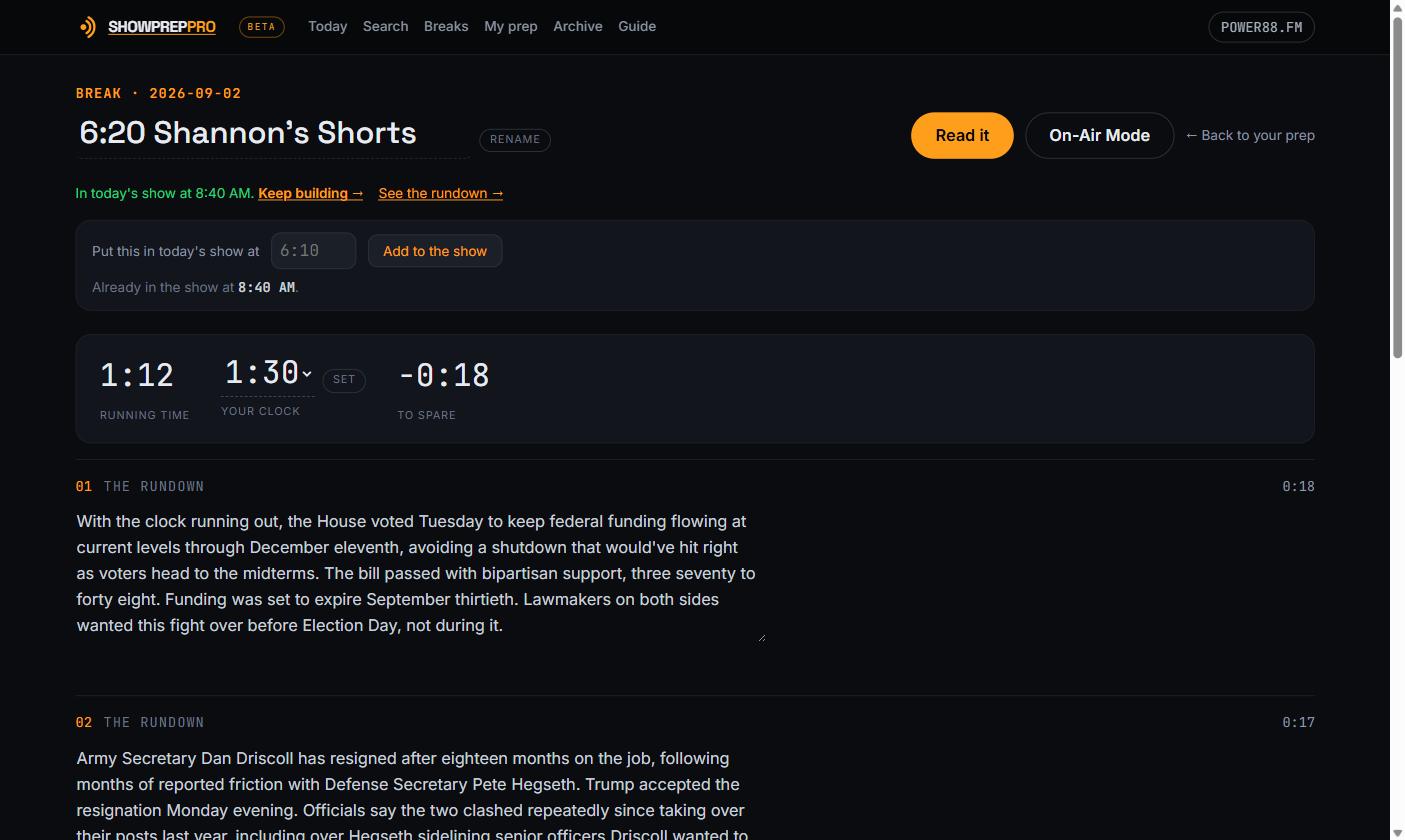Image resolution: width=1405 pixels, height=840 pixels.
Task: Click the Dan Driscoll story text
Action: 420,796
